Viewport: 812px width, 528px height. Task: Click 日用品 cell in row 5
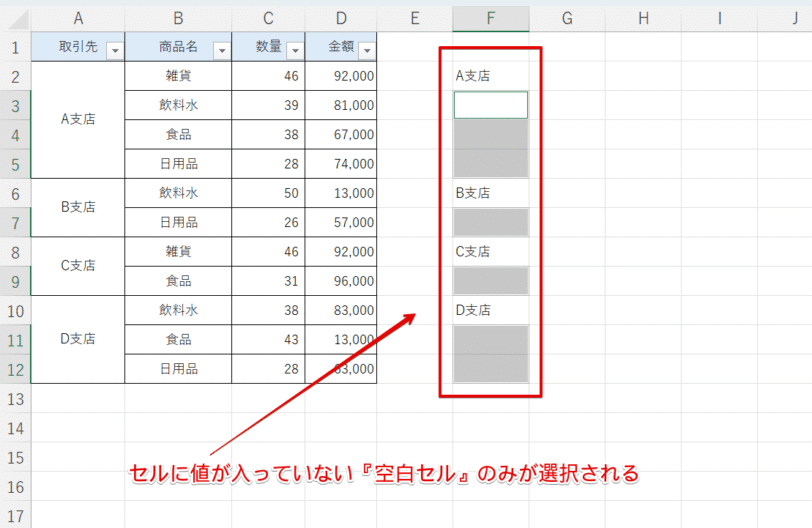click(178, 164)
